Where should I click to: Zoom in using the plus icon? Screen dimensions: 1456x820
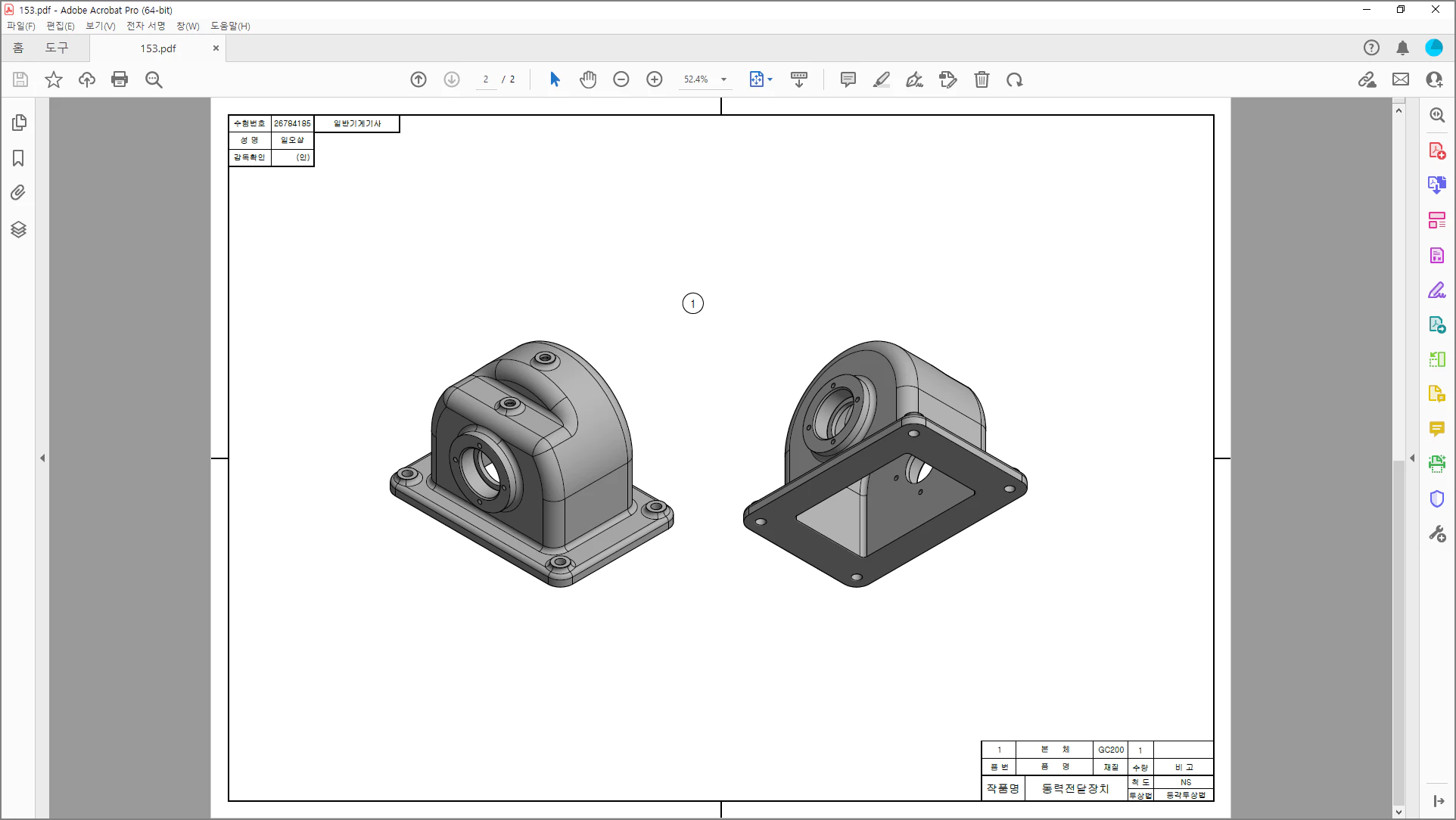[655, 79]
